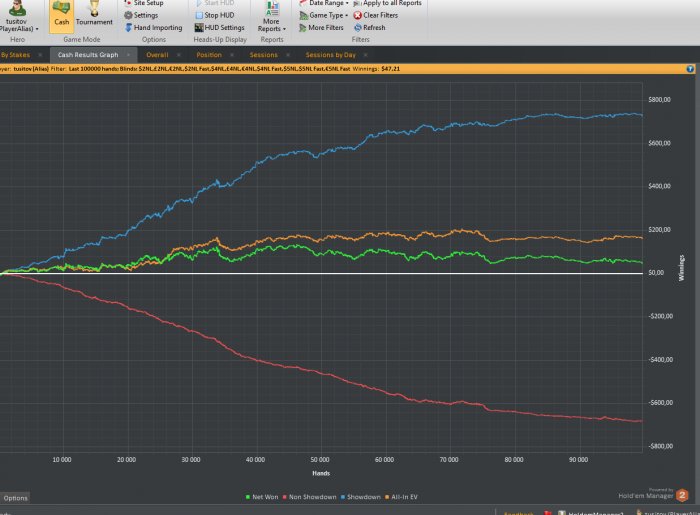Image resolution: width=700 pixels, height=515 pixels.
Task: Open the Settings option
Action: tap(145, 16)
